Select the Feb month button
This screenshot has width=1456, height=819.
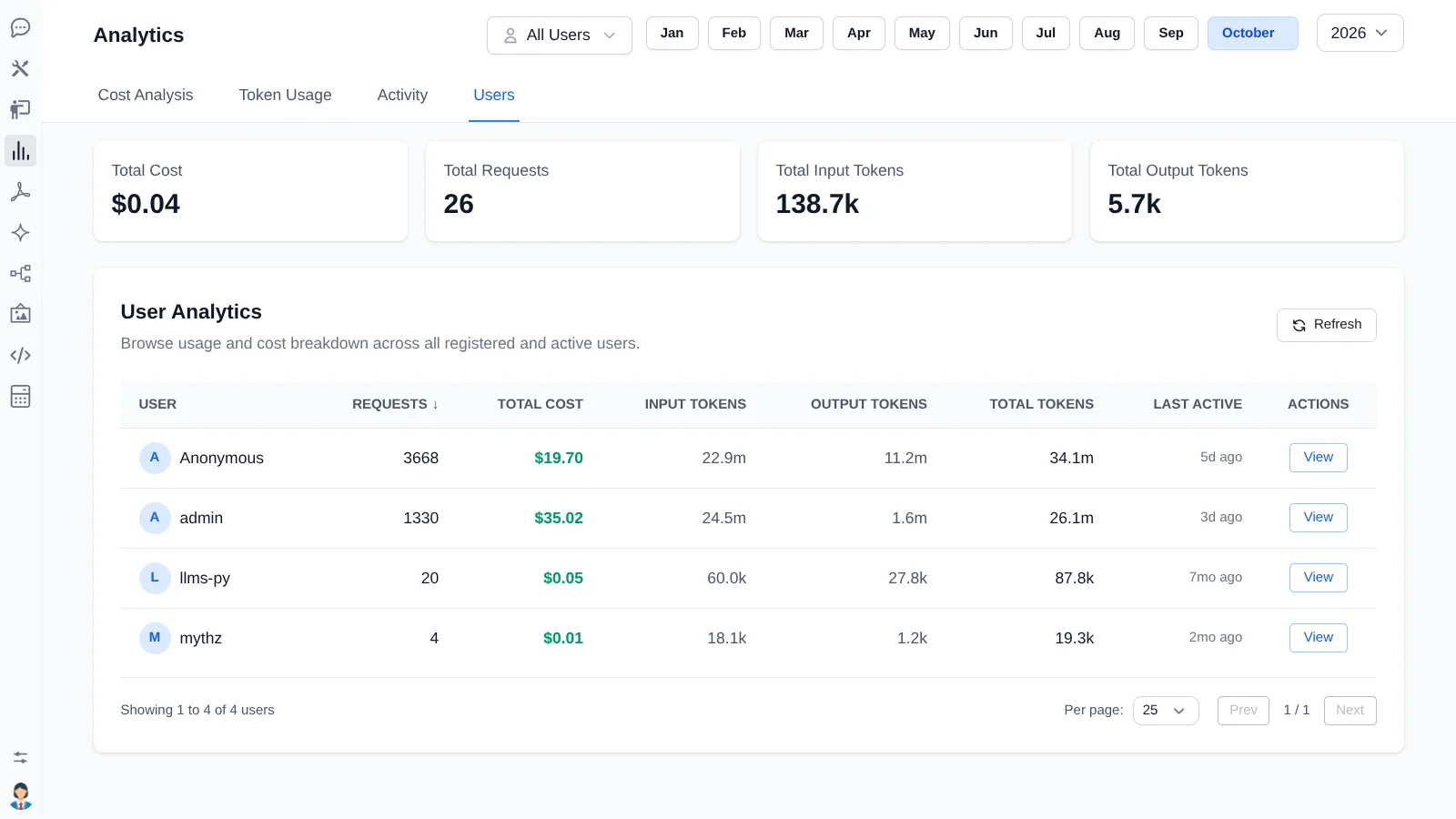point(734,33)
